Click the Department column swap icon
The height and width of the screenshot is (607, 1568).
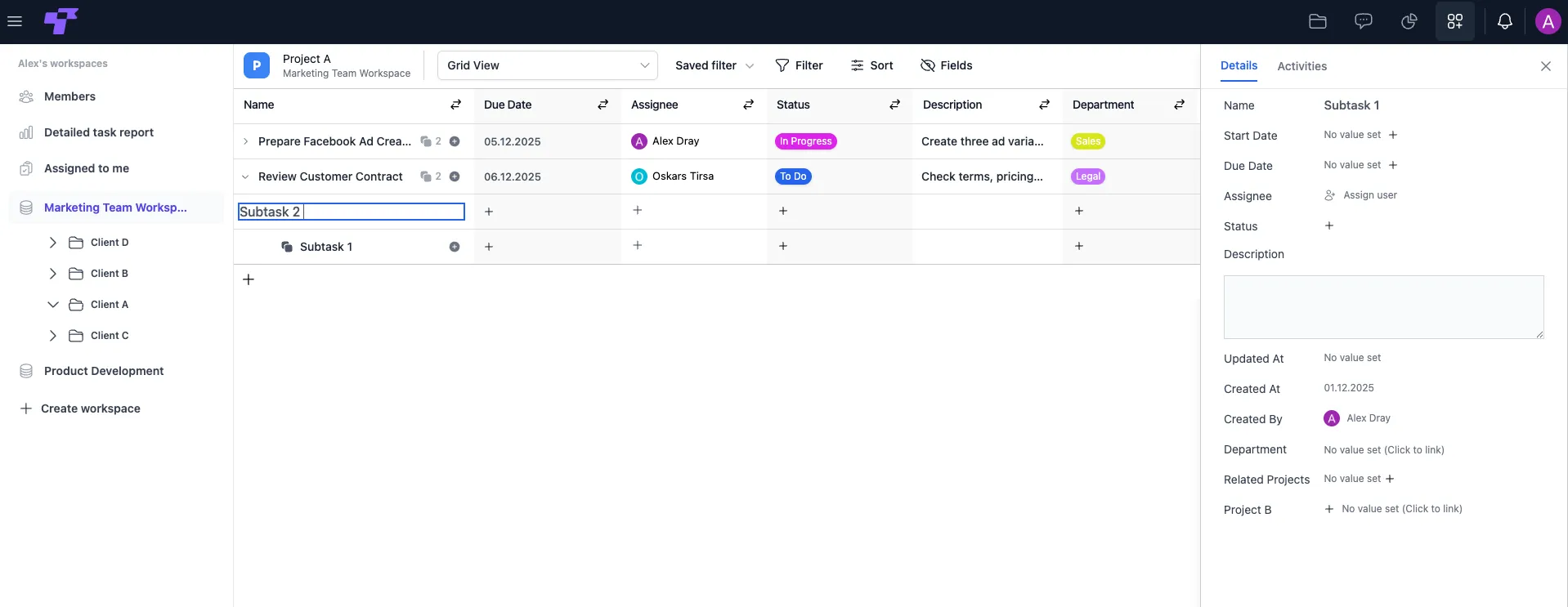(x=1180, y=105)
